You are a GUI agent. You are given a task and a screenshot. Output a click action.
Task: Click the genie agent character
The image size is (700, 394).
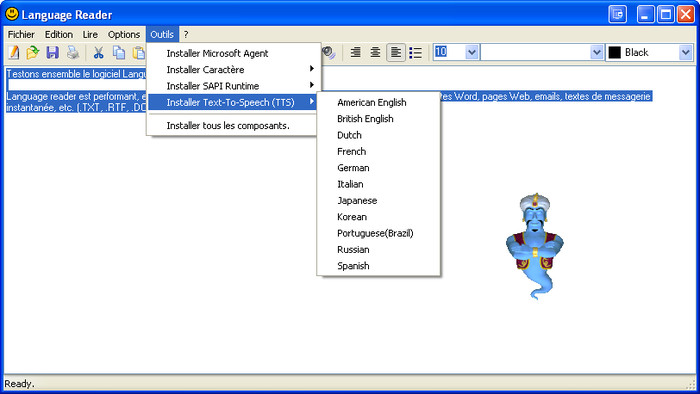534,246
